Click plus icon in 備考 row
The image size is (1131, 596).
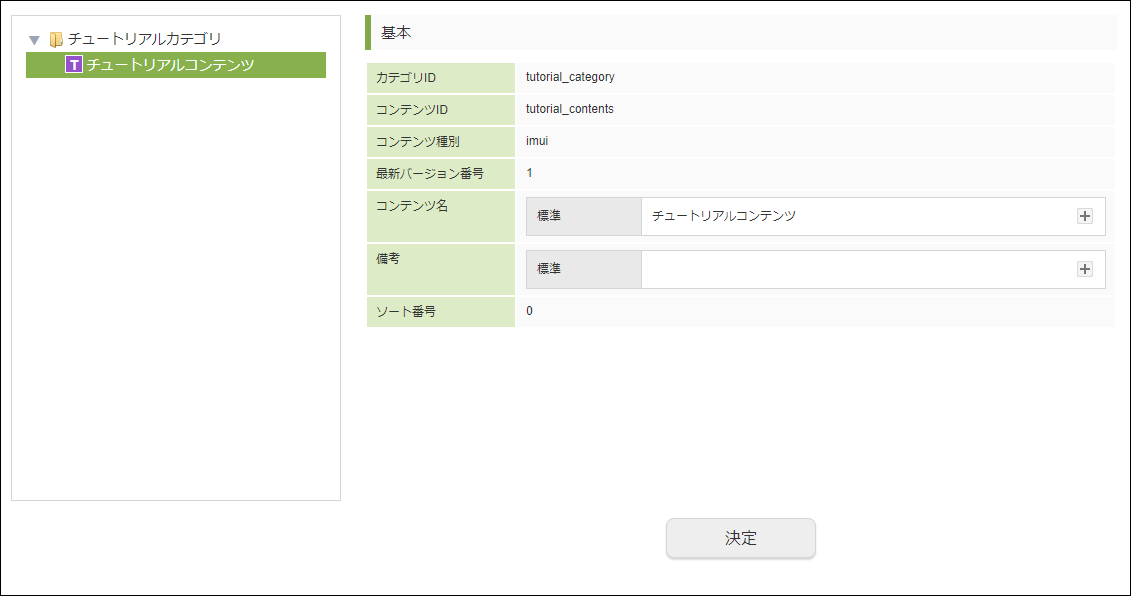[x=1085, y=269]
